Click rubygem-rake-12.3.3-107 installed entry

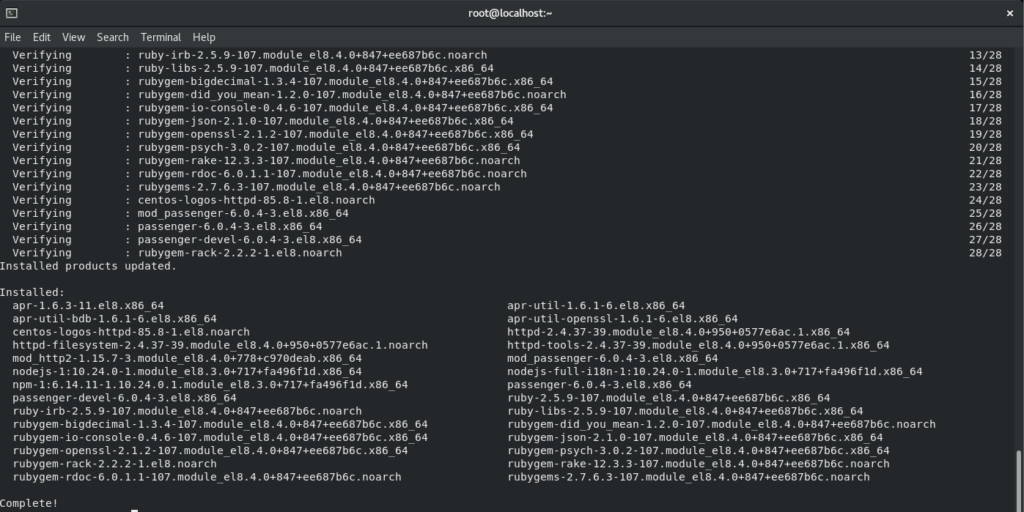pyautogui.click(x=698, y=464)
